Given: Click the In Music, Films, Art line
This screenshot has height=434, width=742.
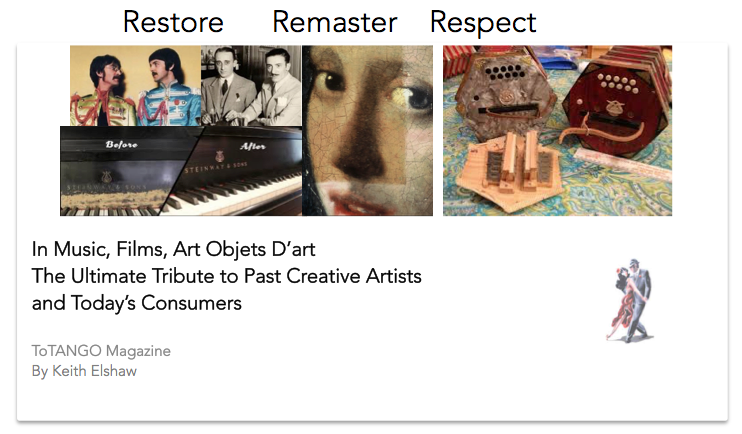Looking at the screenshot, I should [x=173, y=249].
